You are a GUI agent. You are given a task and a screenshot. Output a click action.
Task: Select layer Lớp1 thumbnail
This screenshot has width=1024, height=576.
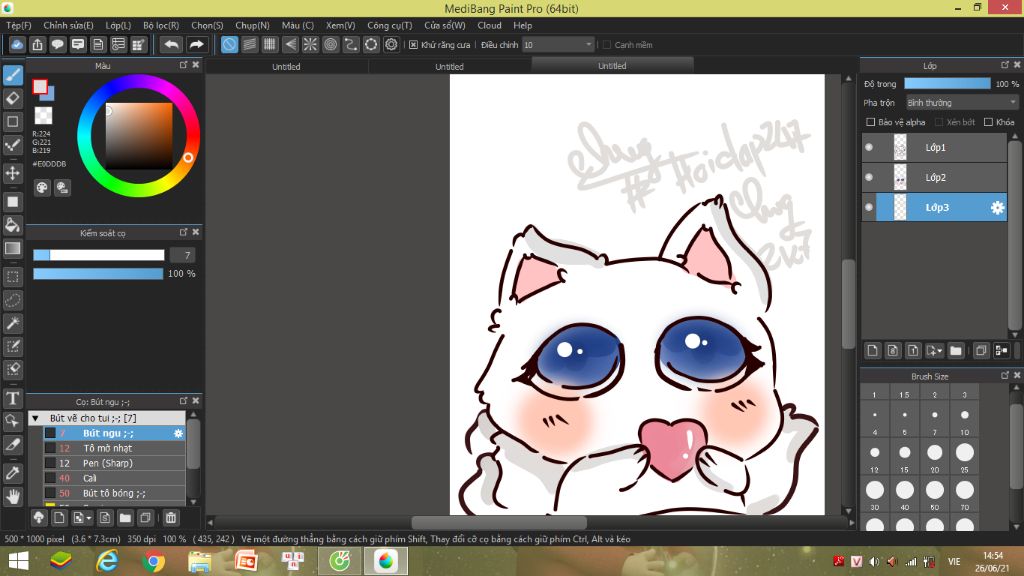[x=900, y=148]
